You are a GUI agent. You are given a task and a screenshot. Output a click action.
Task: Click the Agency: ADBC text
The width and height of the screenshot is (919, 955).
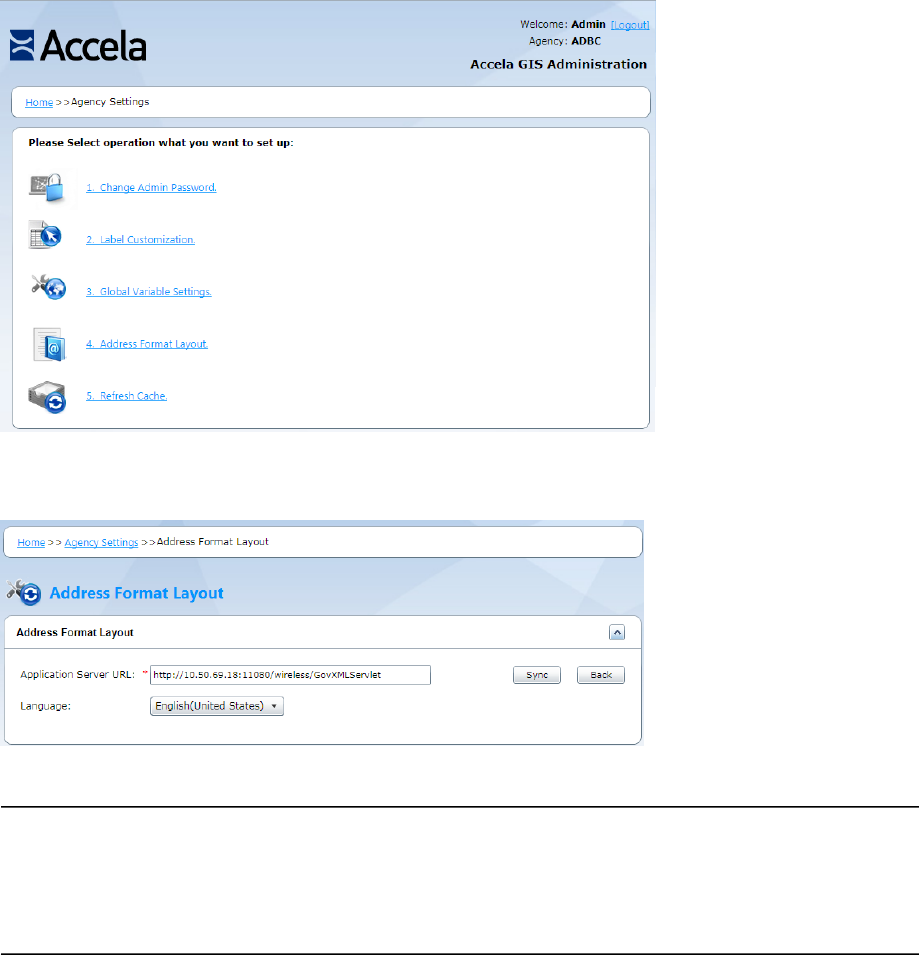565,41
